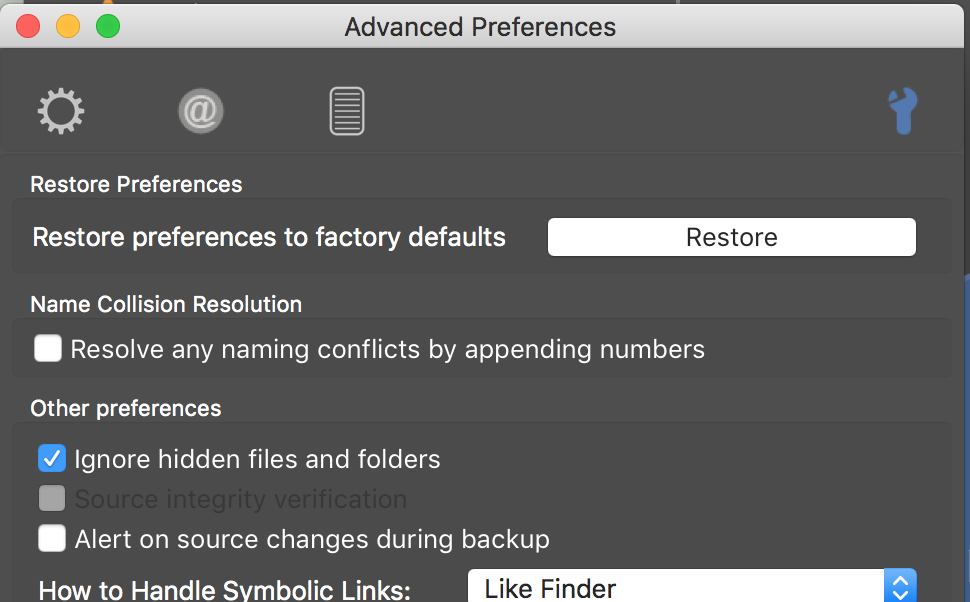
Task: Click the Restore button
Action: point(731,237)
